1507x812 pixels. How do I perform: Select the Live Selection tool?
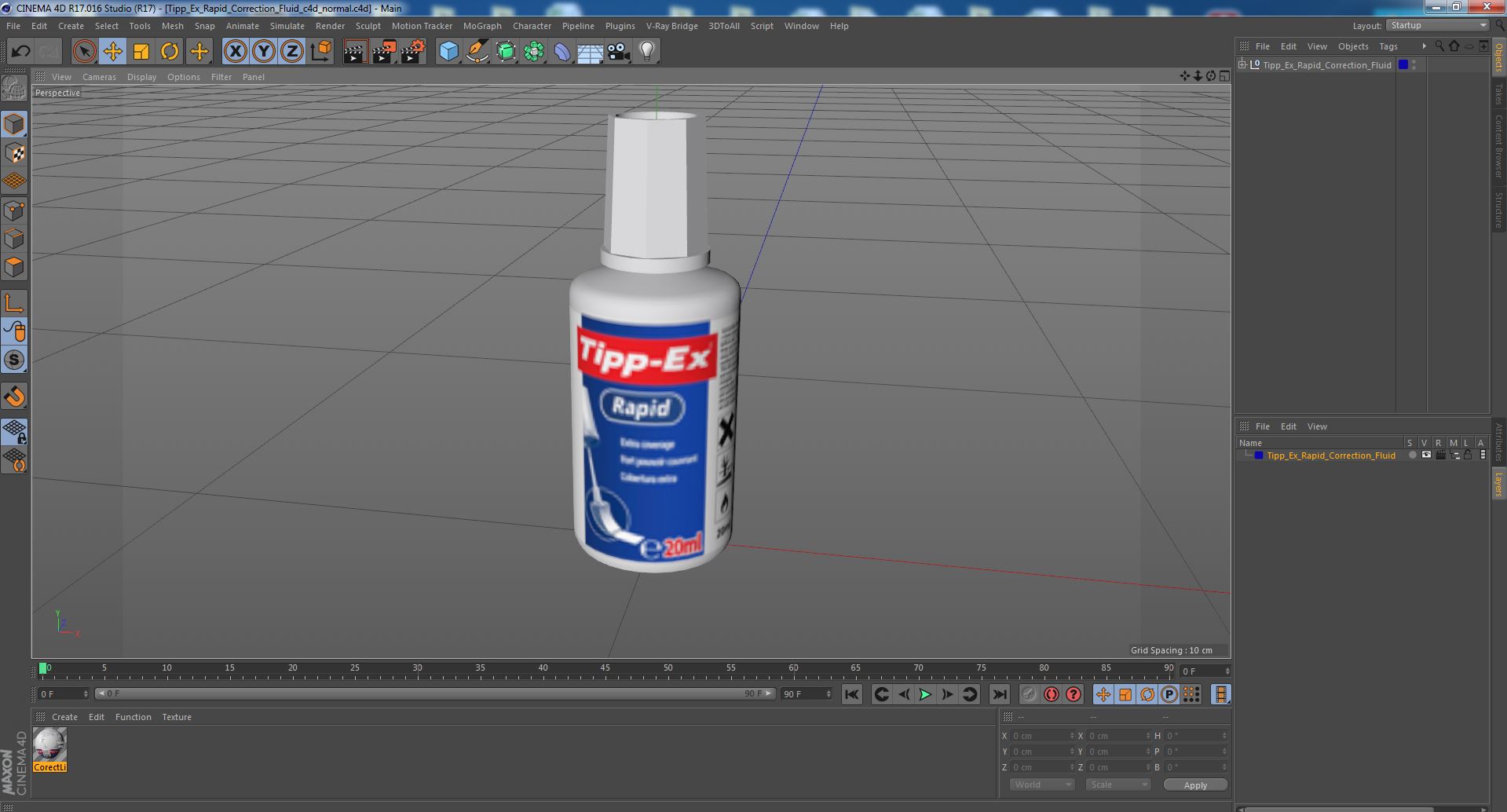point(84,52)
